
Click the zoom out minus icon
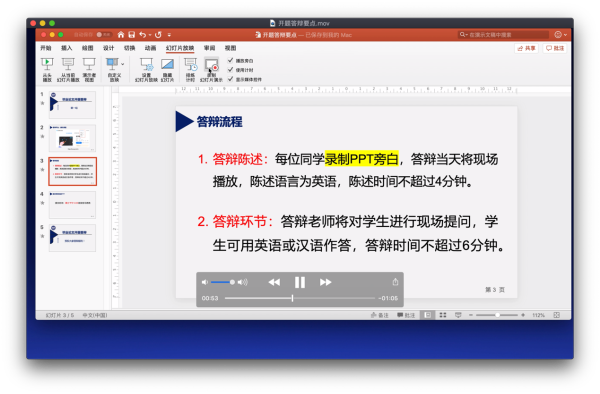tap(471, 315)
